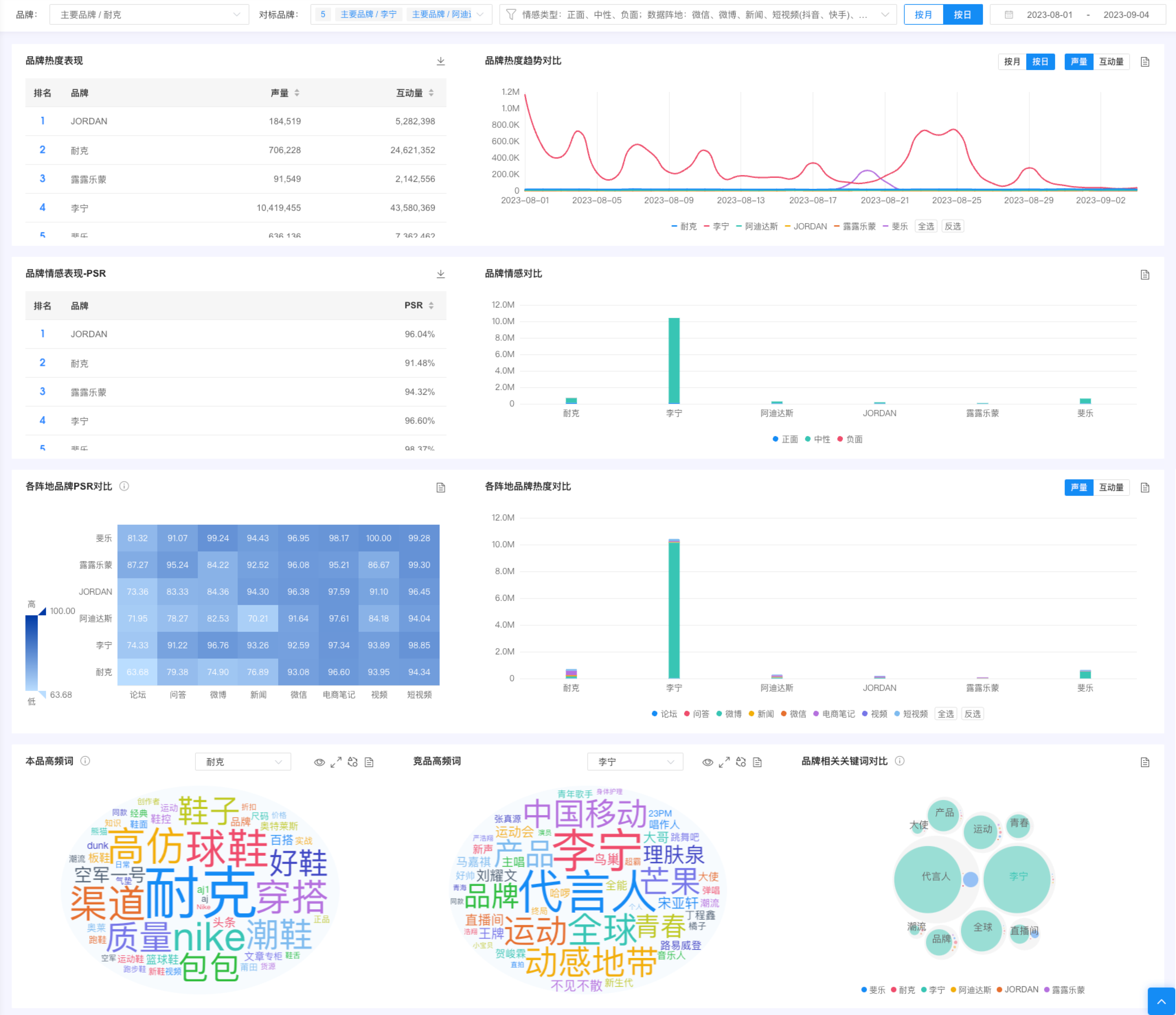The width and height of the screenshot is (1176, 1015).
Task: Click 声量 tab in trend chart
Action: click(1079, 62)
